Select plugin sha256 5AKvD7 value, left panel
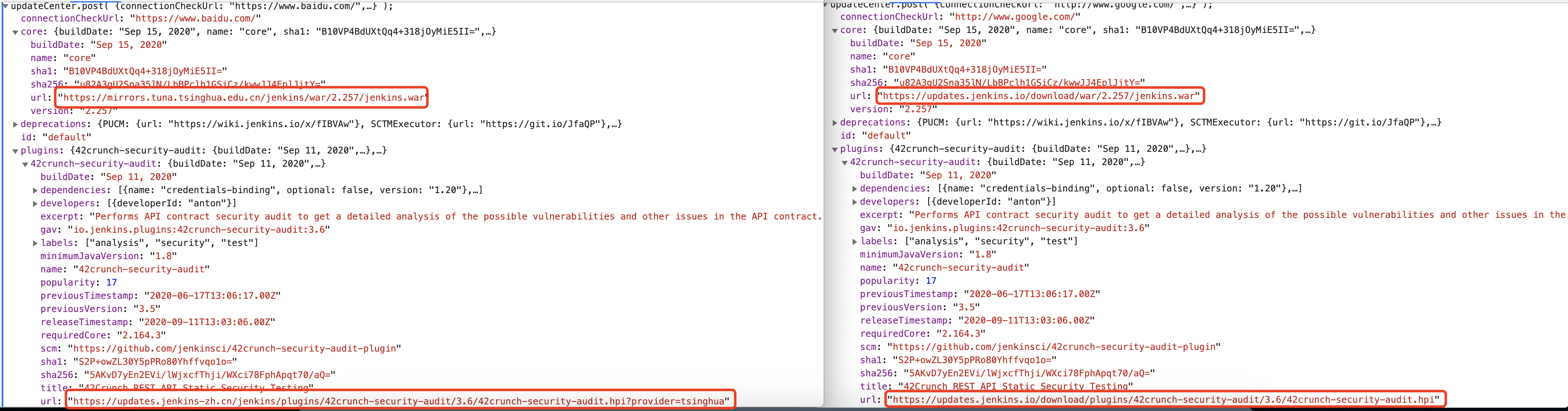This screenshot has height=411, width=1568. pos(210,375)
